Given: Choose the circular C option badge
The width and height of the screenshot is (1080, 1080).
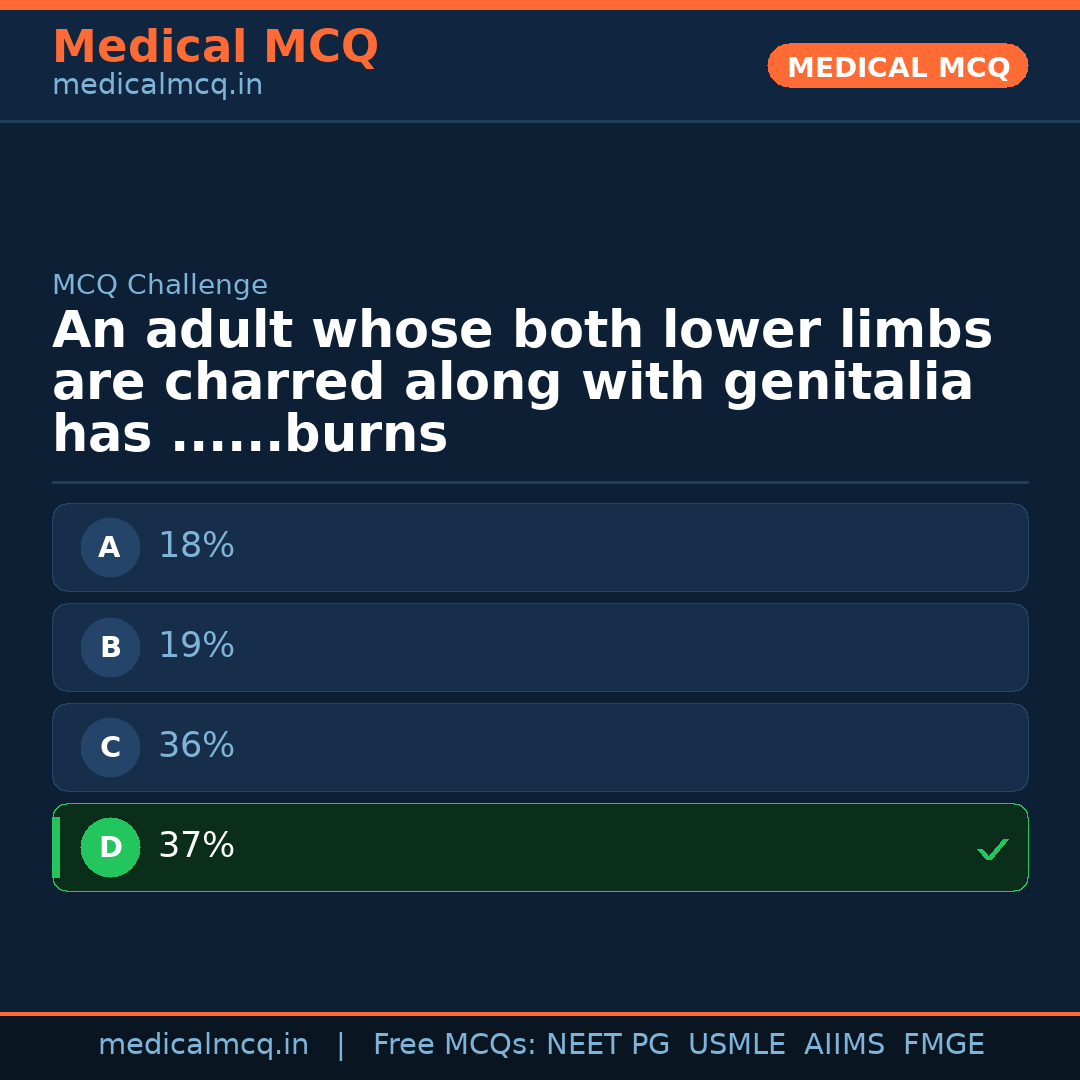Looking at the screenshot, I should 110,747.
